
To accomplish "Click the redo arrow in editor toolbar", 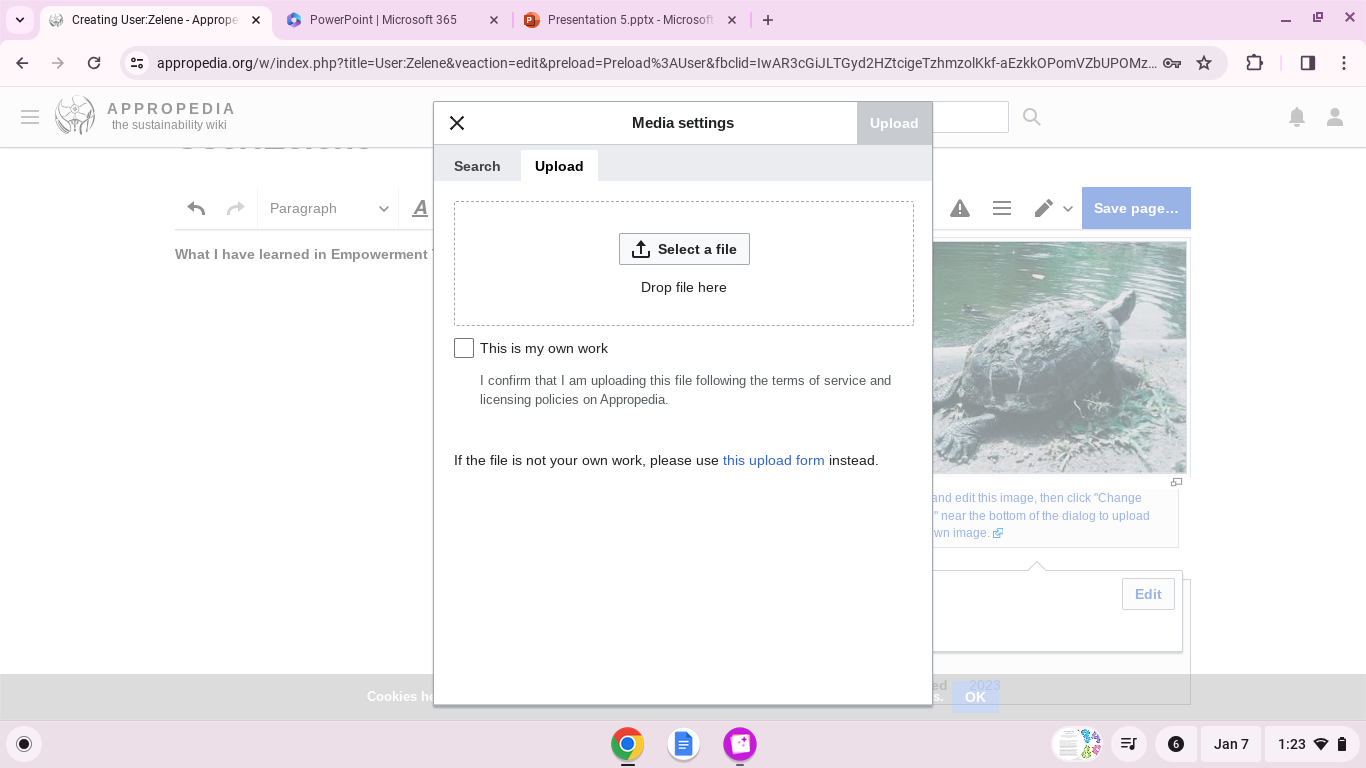I will [x=236, y=208].
